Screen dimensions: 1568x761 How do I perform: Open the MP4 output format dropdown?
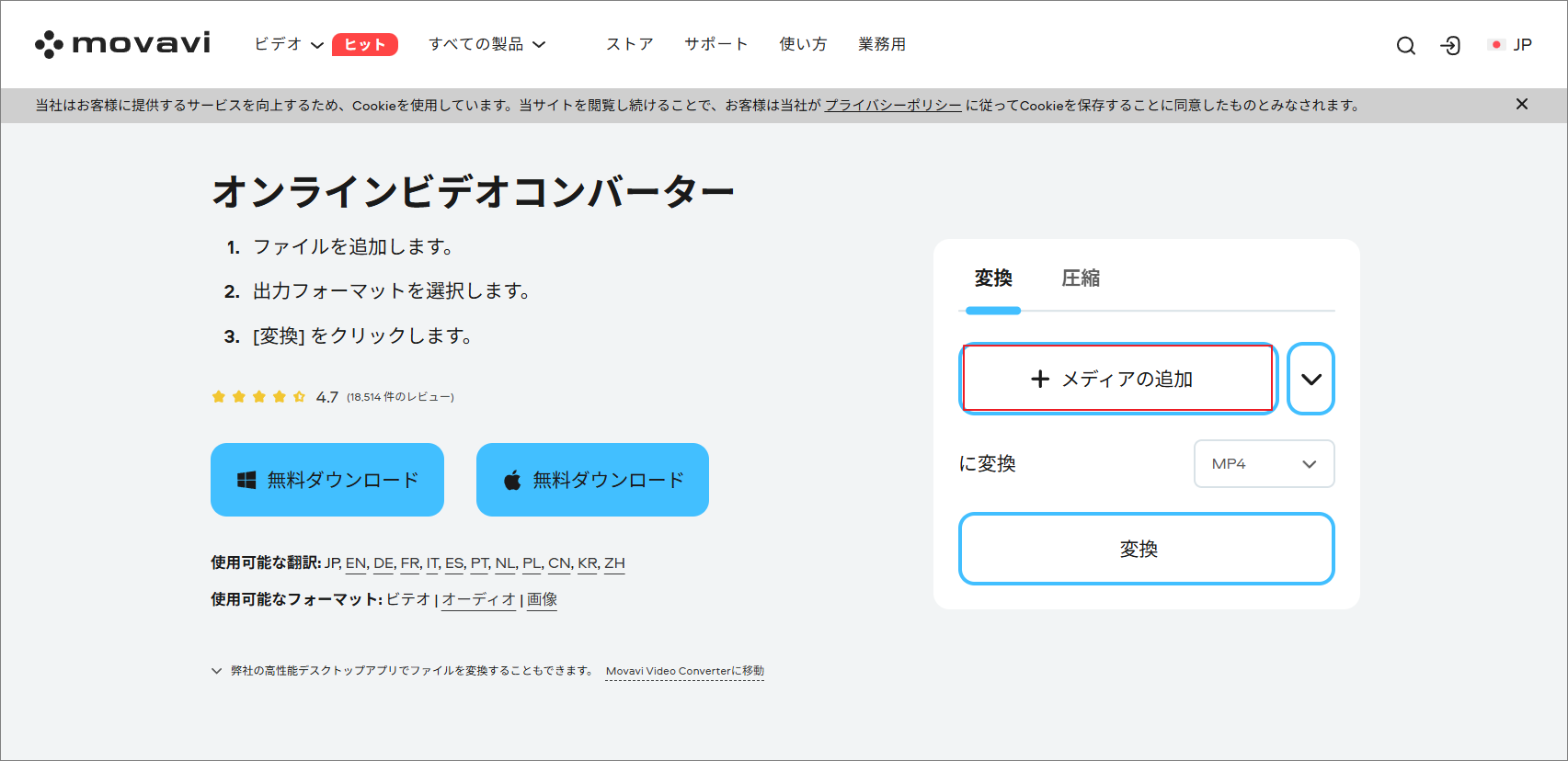pos(1264,464)
